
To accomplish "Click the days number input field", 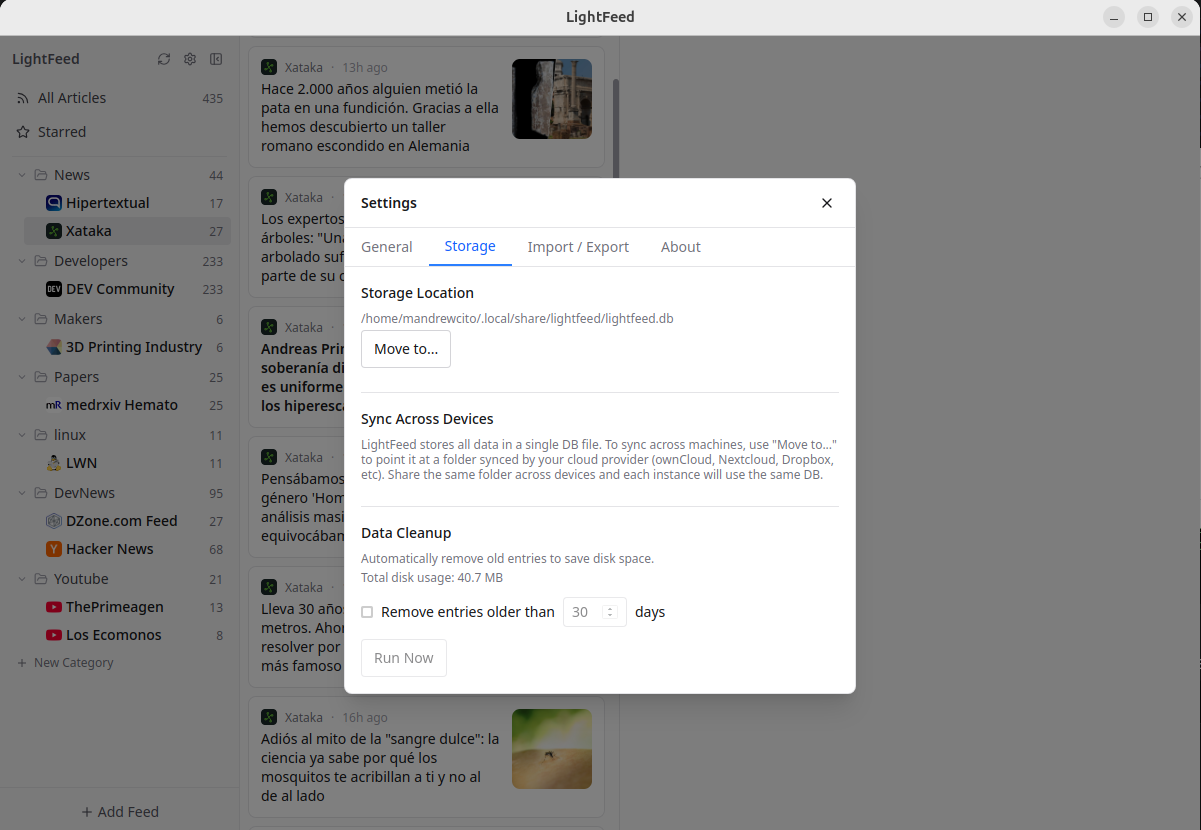I will 595,612.
